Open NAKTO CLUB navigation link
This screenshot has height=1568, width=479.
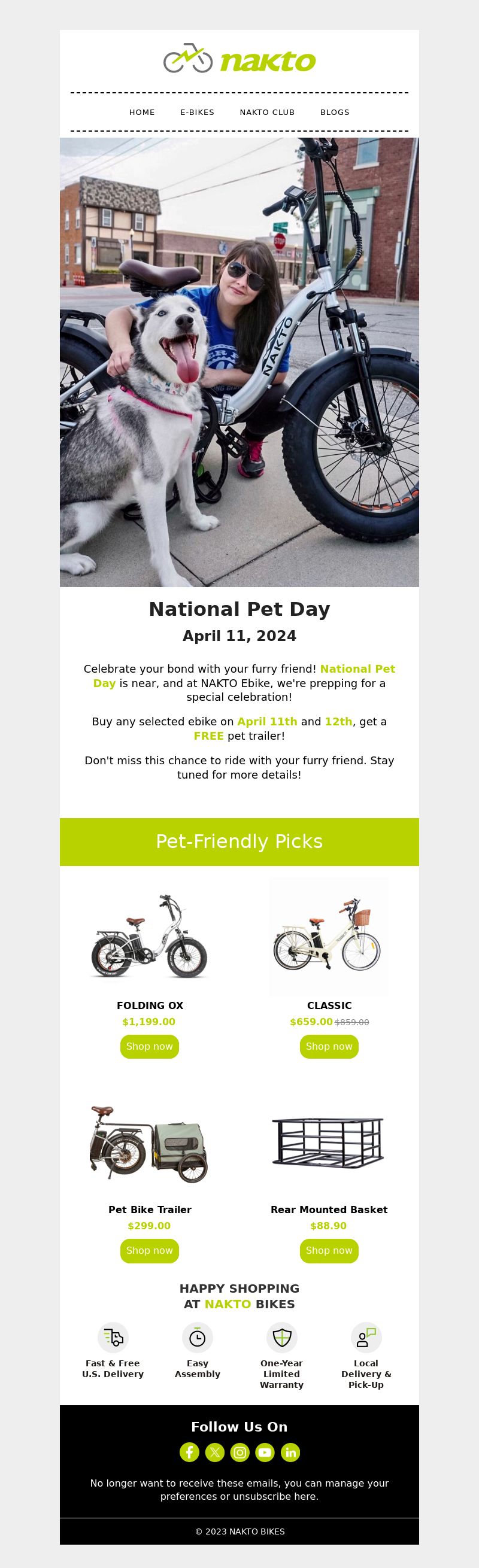267,112
